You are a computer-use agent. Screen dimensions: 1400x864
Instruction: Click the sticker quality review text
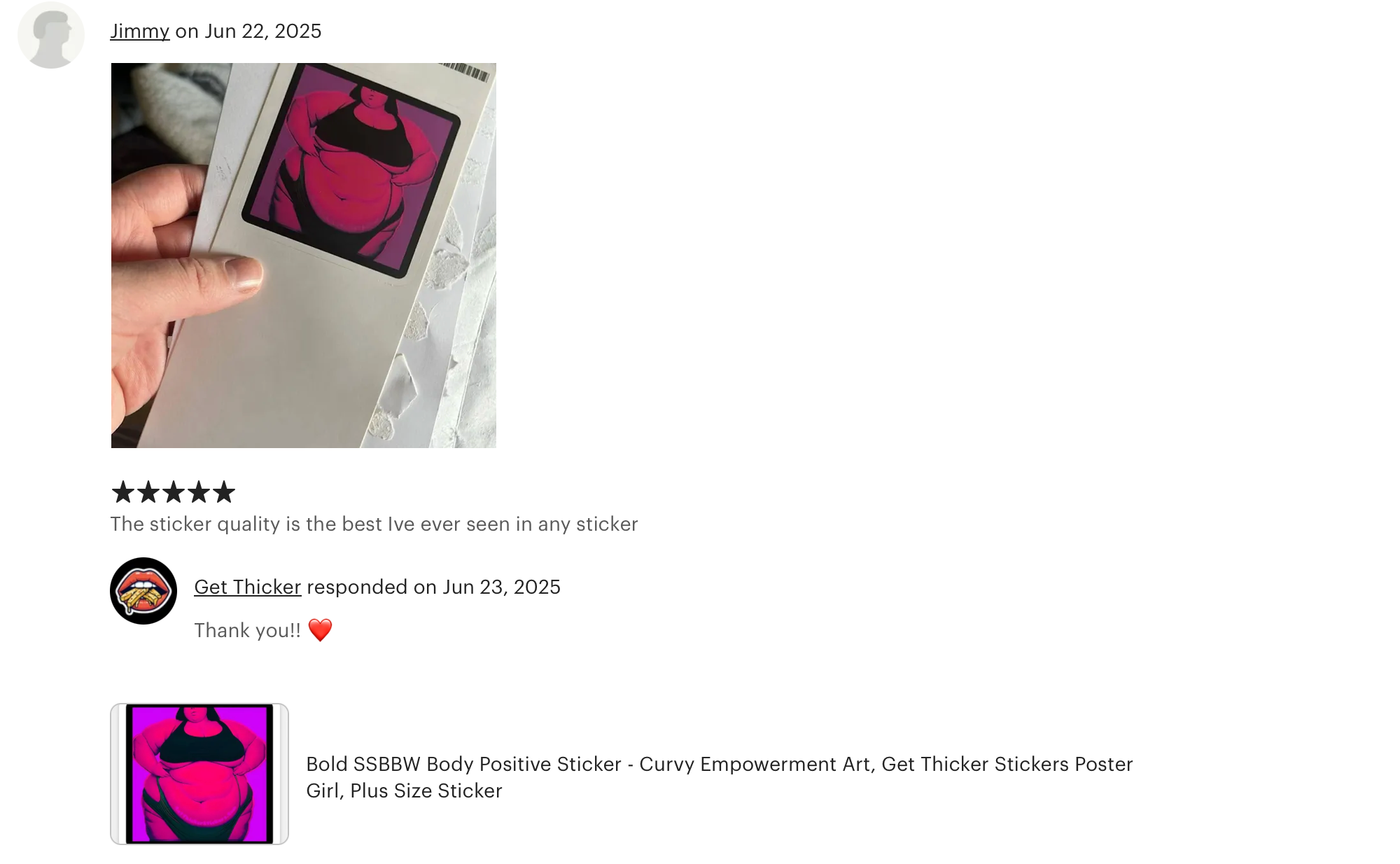(x=374, y=524)
